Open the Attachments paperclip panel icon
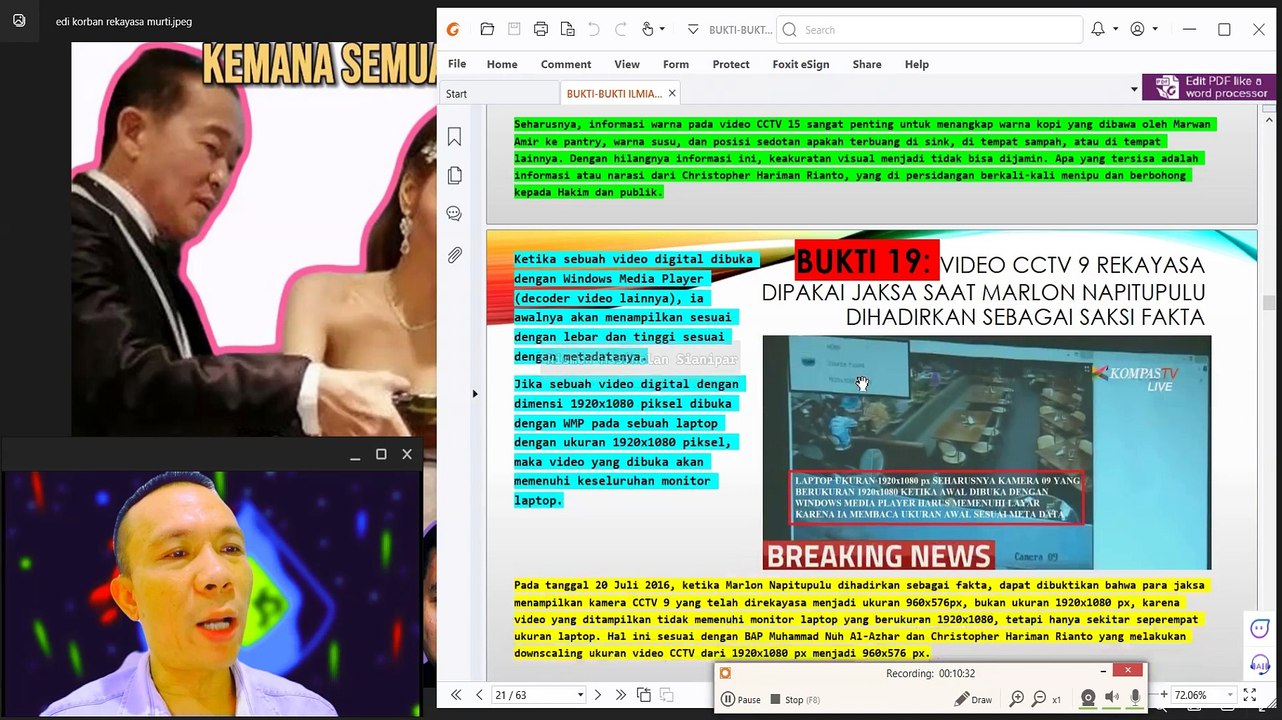This screenshot has height=720, width=1282. 454,255
